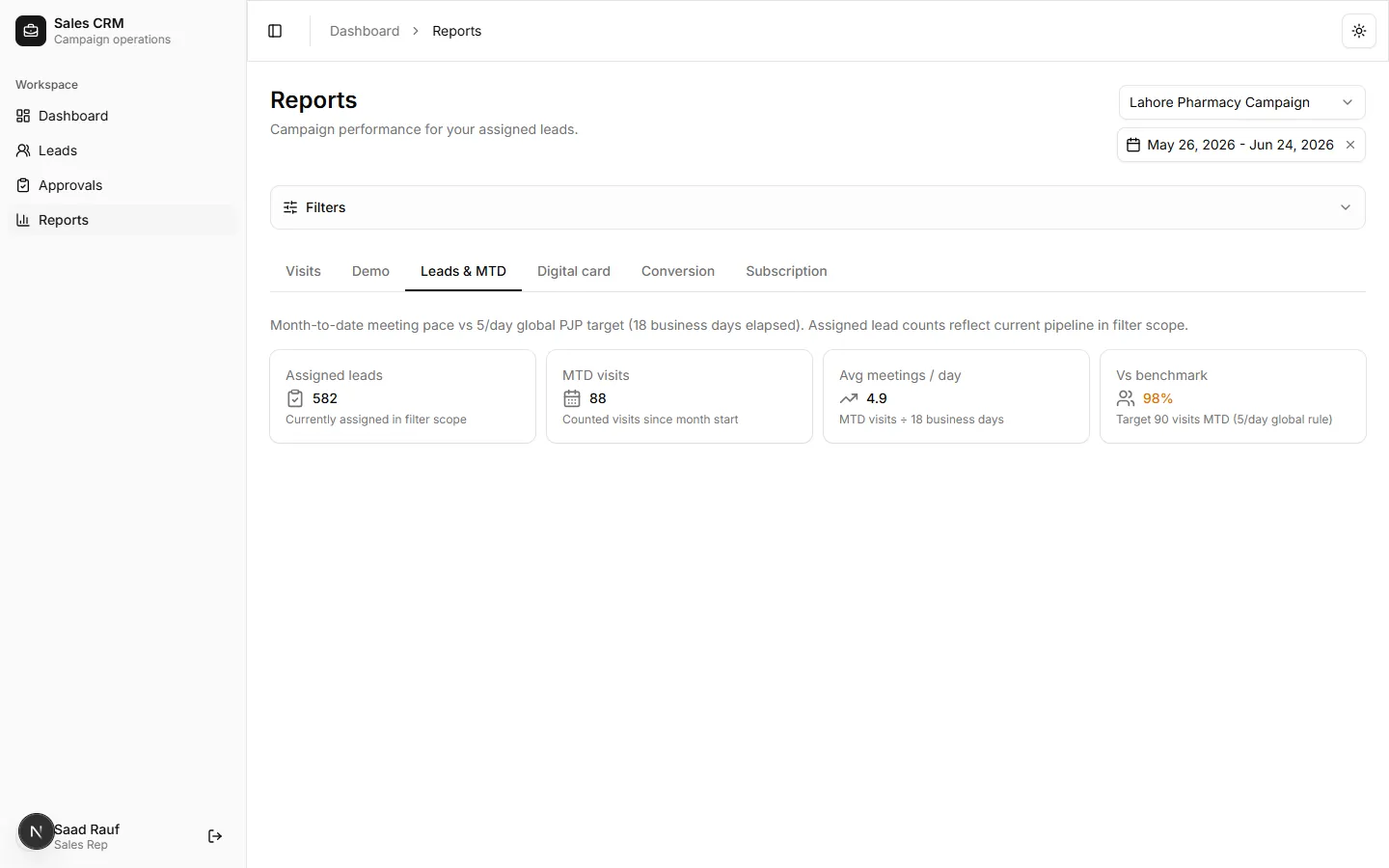Switch light/dark theme with sun icon
Viewport: 1389px width, 868px height.
pyautogui.click(x=1359, y=31)
